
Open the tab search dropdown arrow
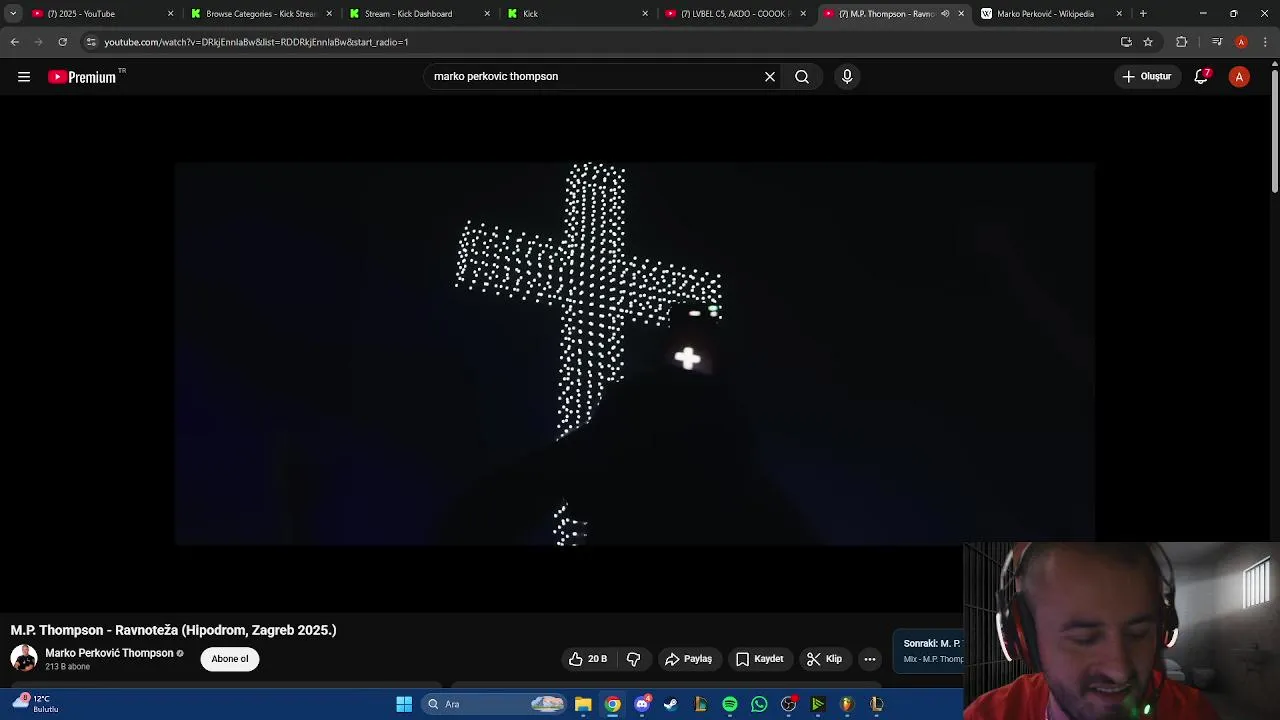(13, 14)
